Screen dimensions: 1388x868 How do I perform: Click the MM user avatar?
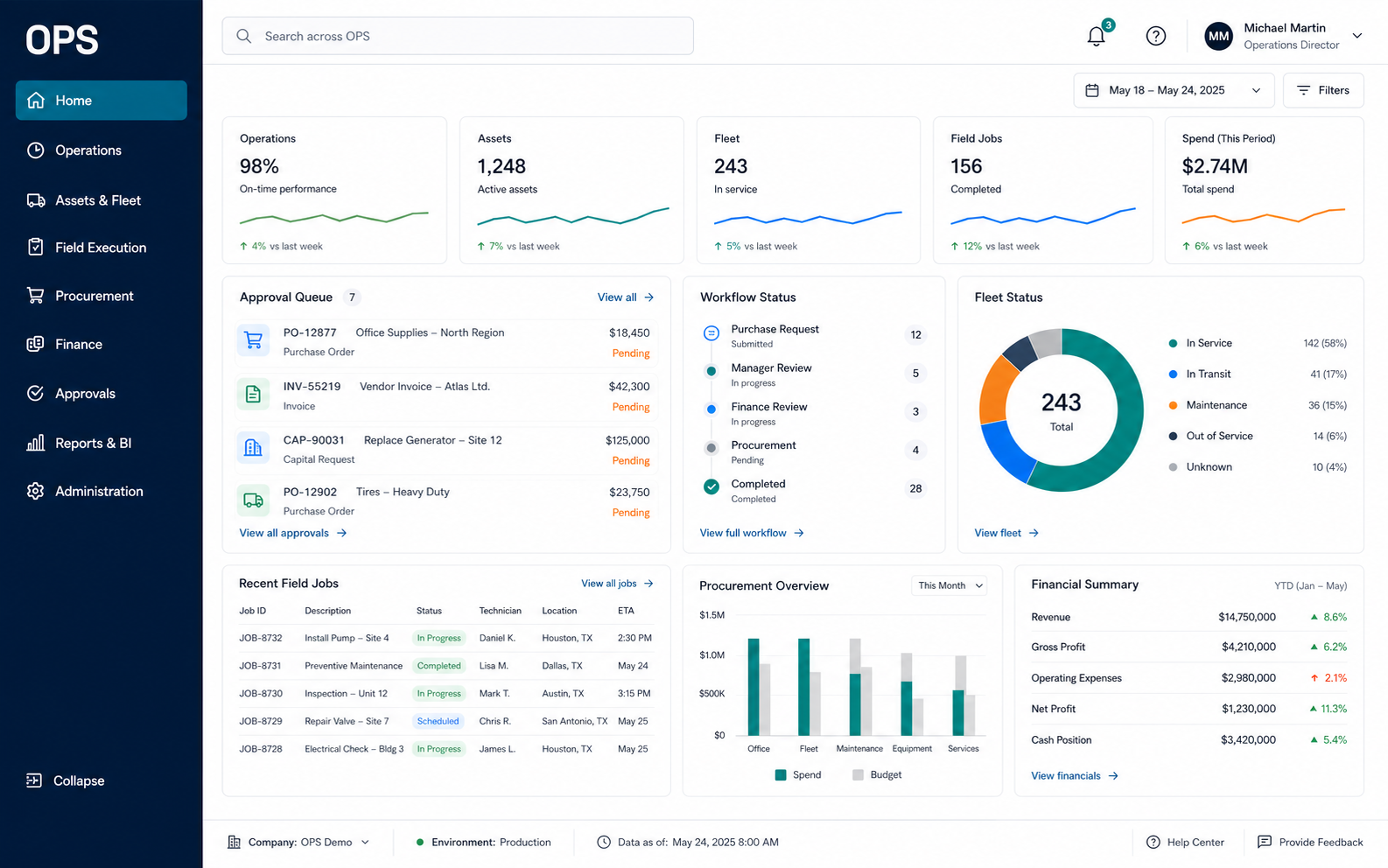(x=1218, y=36)
